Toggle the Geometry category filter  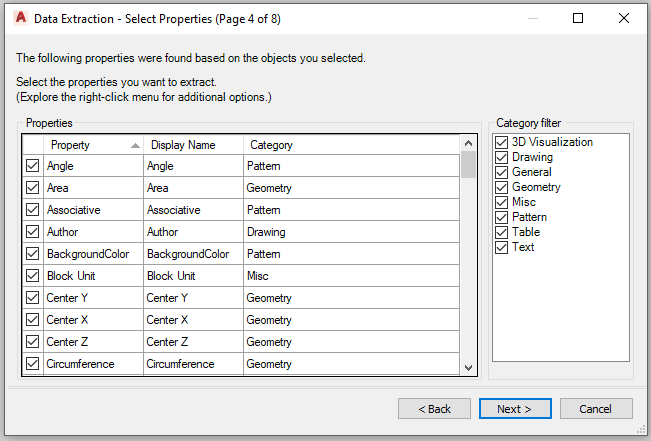(502, 187)
